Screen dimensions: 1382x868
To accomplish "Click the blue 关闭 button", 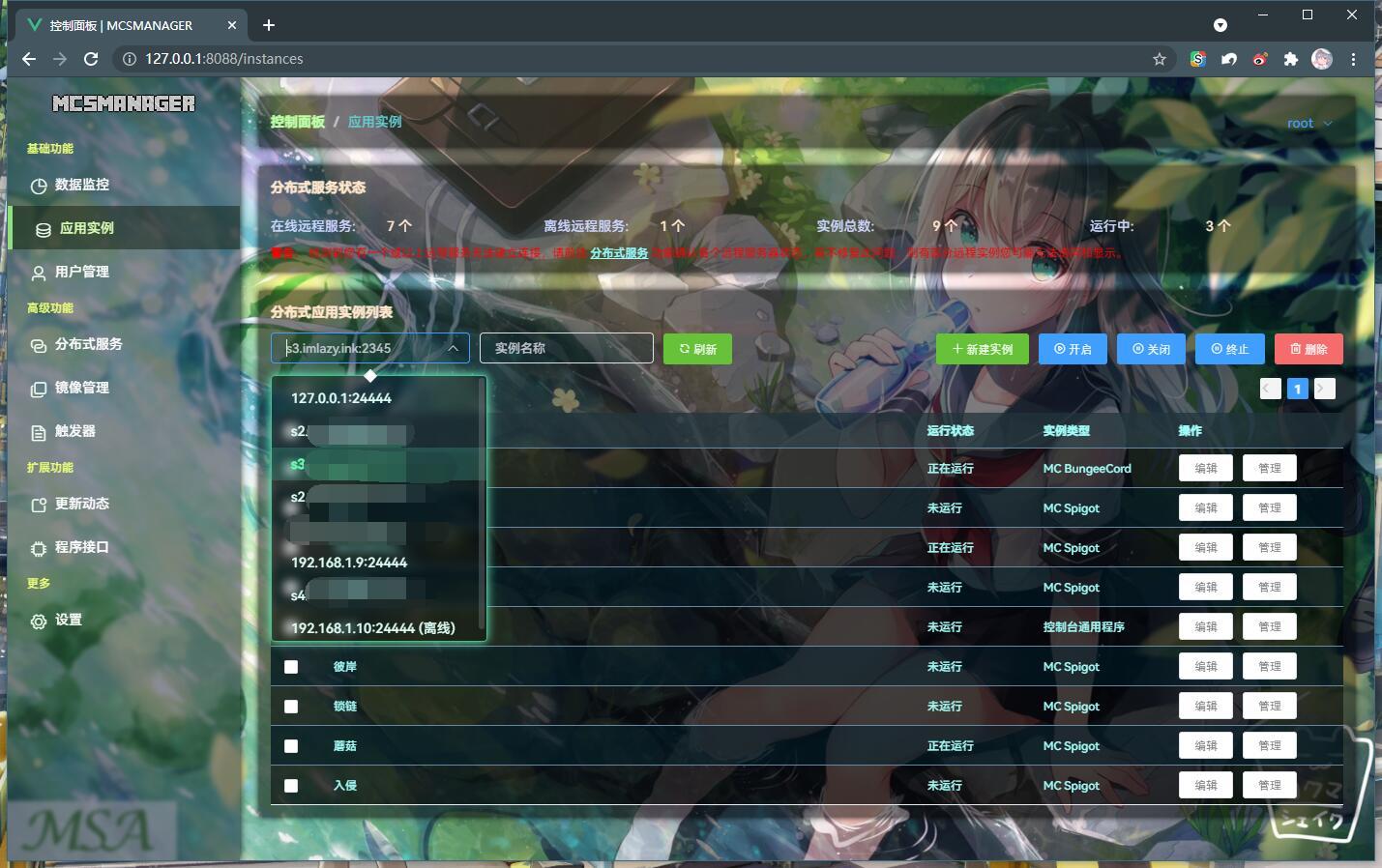I will pyautogui.click(x=1151, y=349).
